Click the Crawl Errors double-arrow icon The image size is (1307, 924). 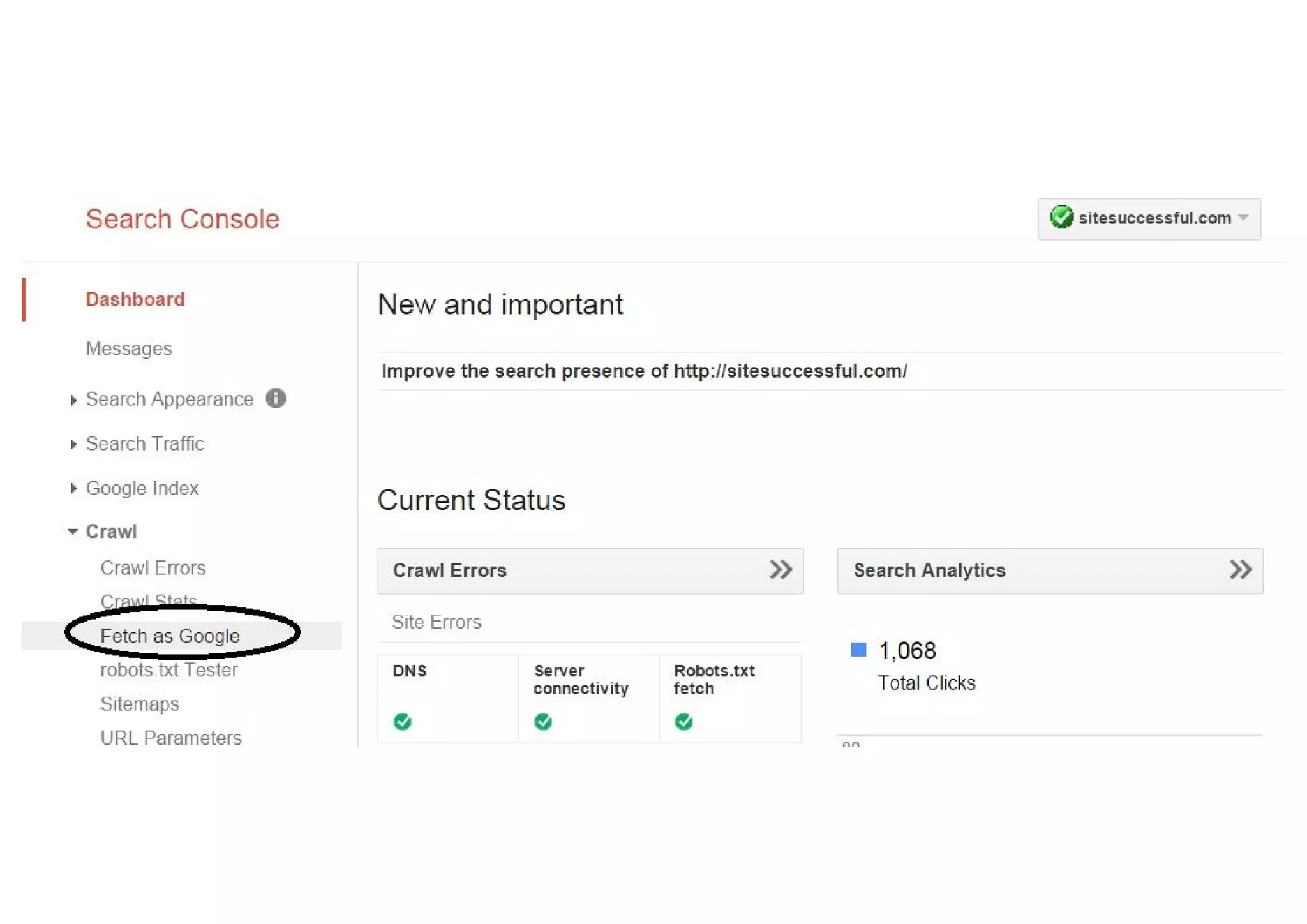[x=780, y=570]
